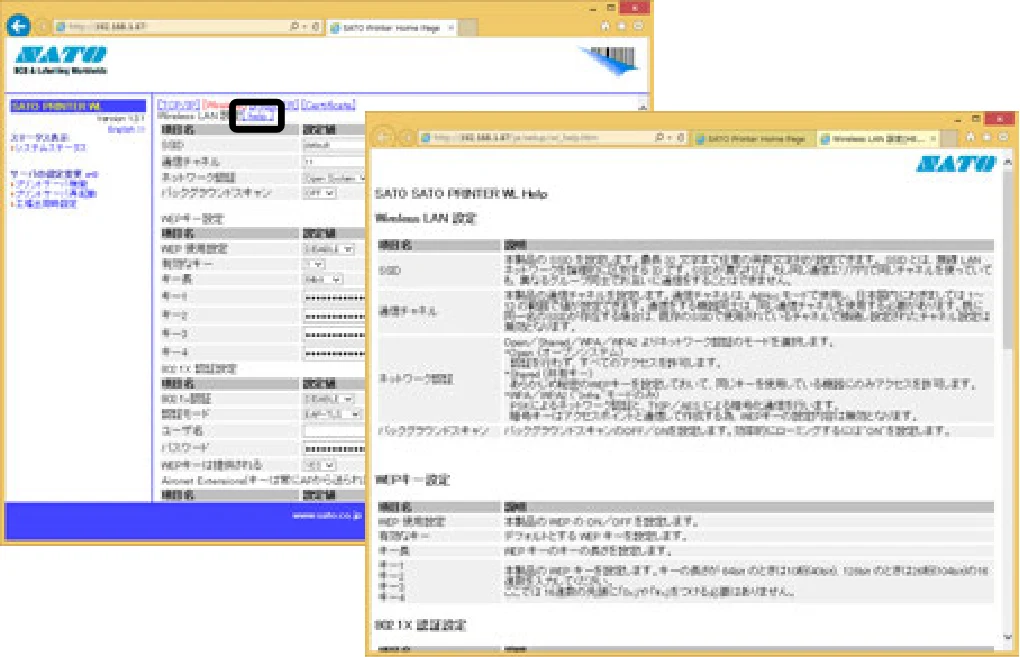Viewport: 1020px width, 657px height.
Task: Click the SSID value input field
Action: click(x=334, y=146)
